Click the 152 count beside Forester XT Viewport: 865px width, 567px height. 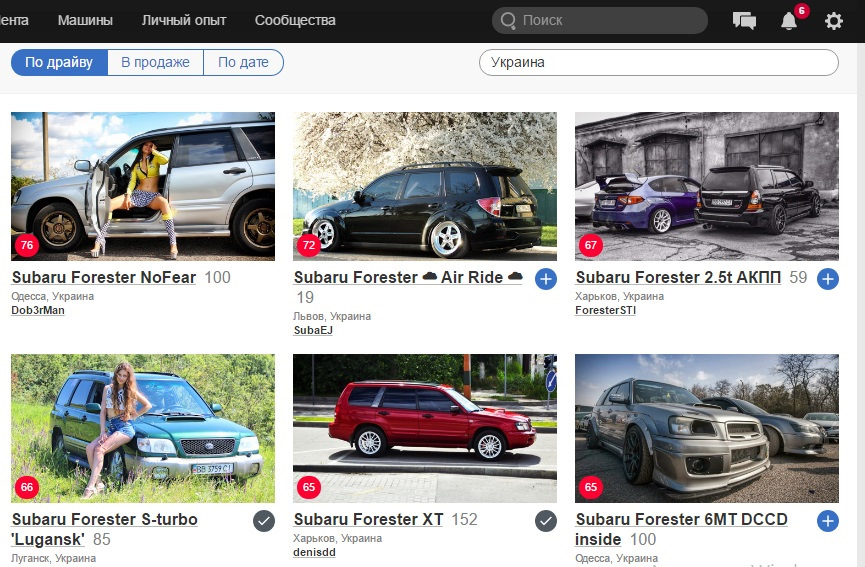[x=464, y=520]
